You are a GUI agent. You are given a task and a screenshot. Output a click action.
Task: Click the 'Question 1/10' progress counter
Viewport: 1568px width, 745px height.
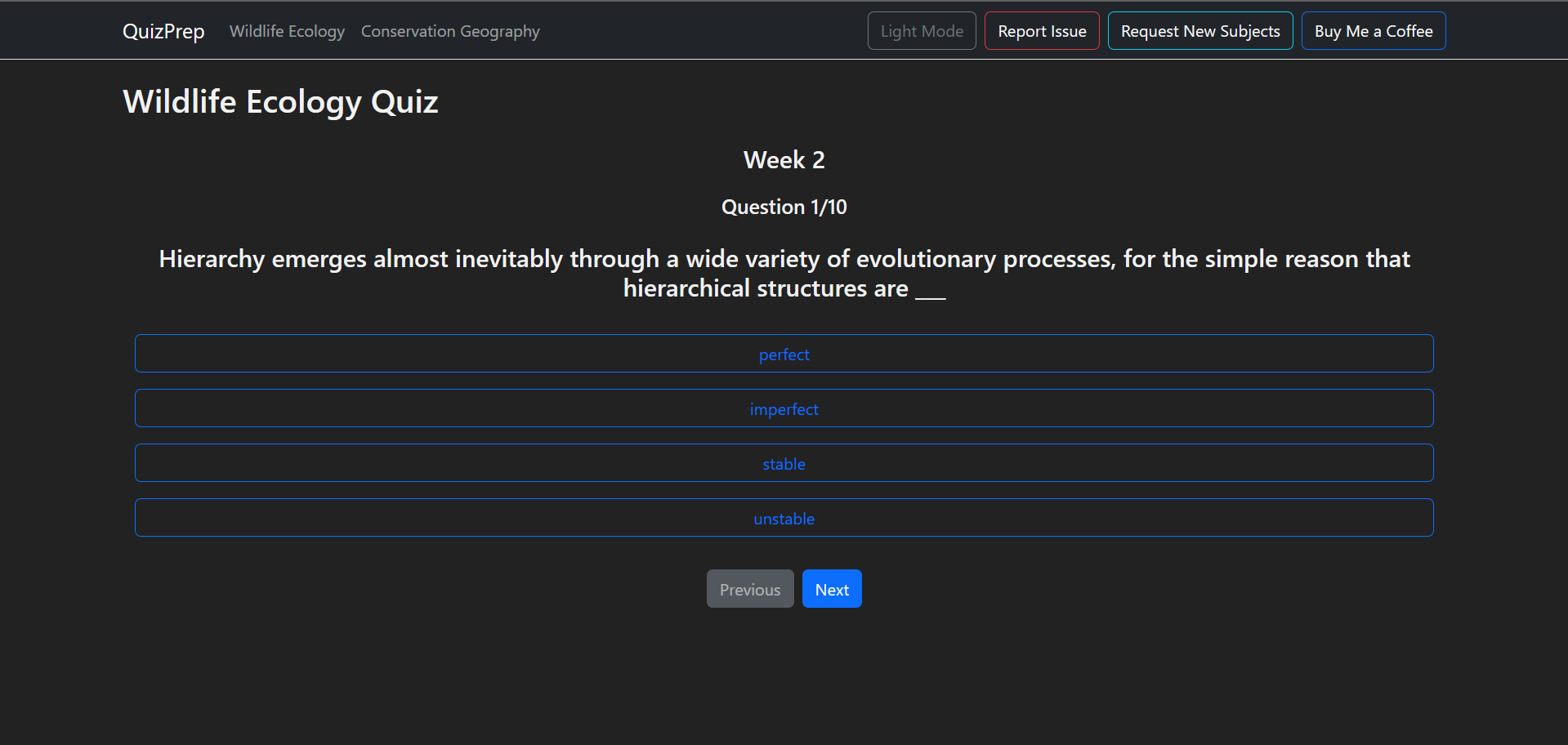[784, 207]
